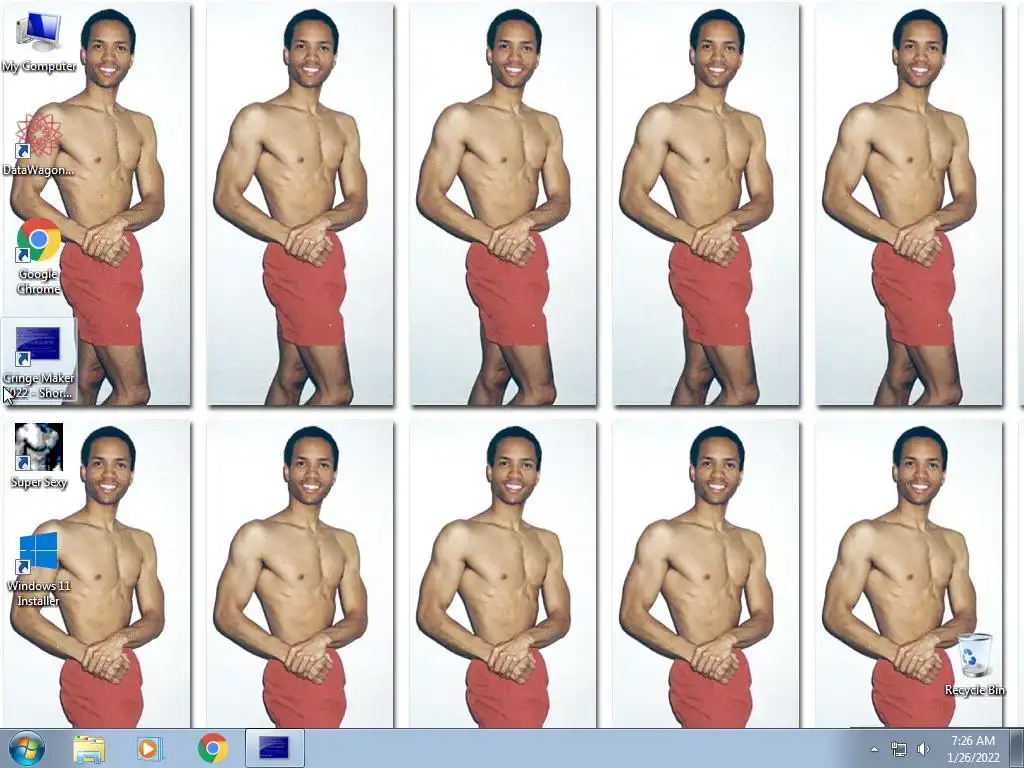Image resolution: width=1024 pixels, height=768 pixels.
Task: Open the clock showing 7:26 AM
Action: click(x=973, y=748)
